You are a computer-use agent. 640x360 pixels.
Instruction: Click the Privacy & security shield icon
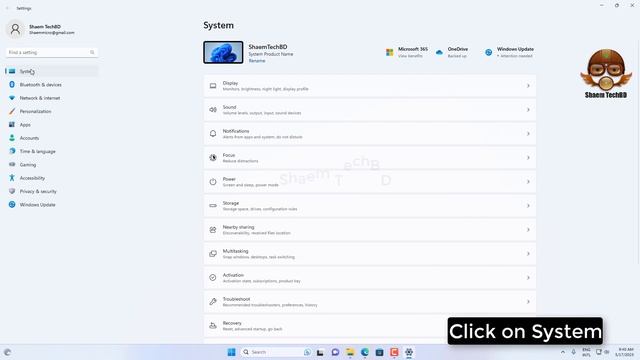12,191
